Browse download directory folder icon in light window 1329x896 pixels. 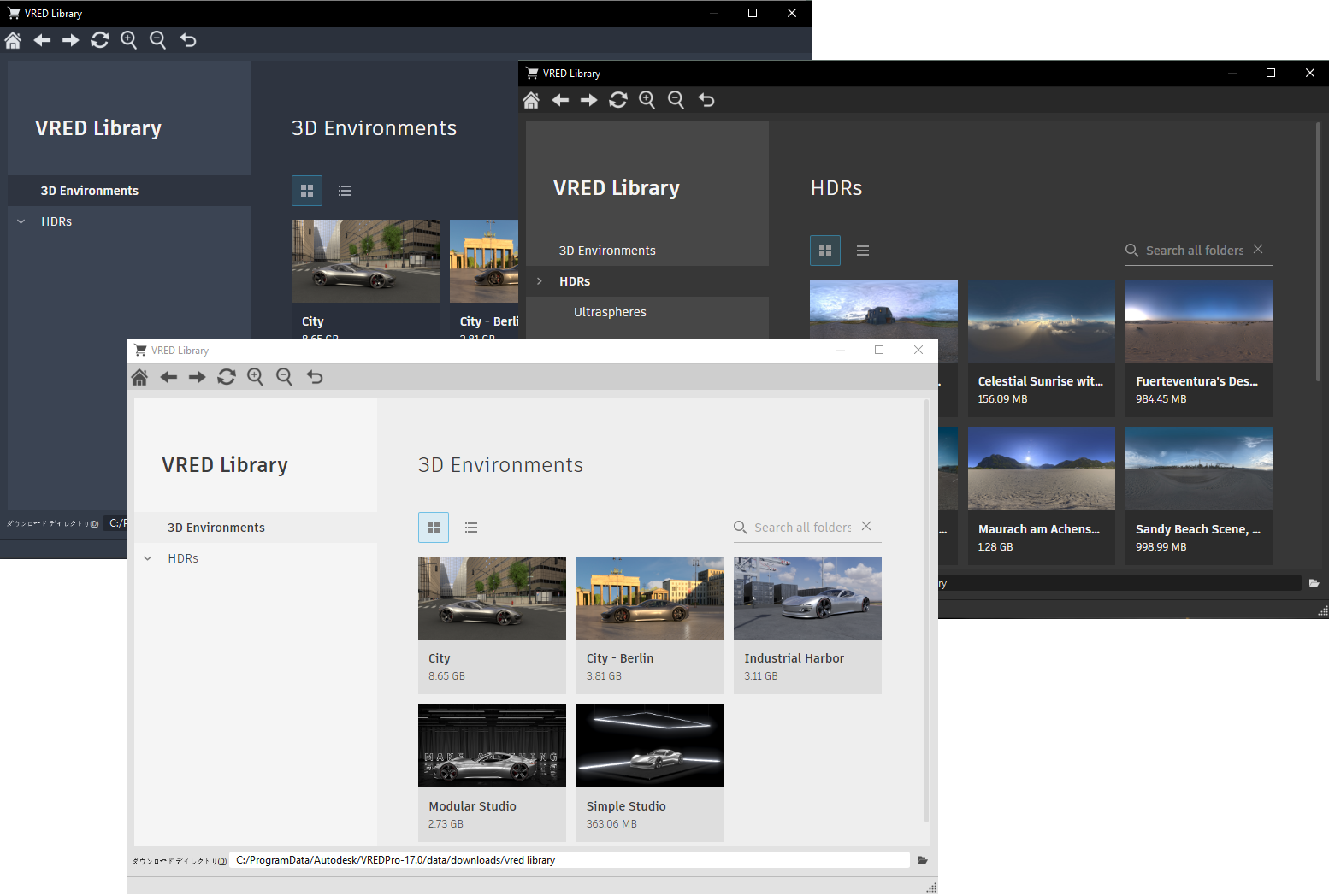tap(923, 860)
